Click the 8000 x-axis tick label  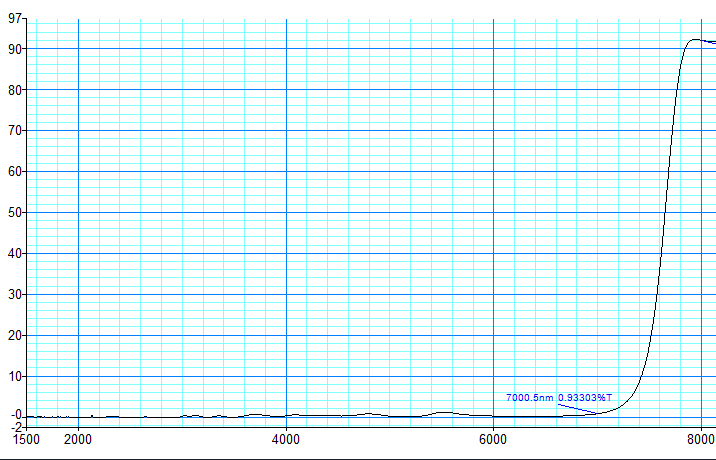coord(700,437)
